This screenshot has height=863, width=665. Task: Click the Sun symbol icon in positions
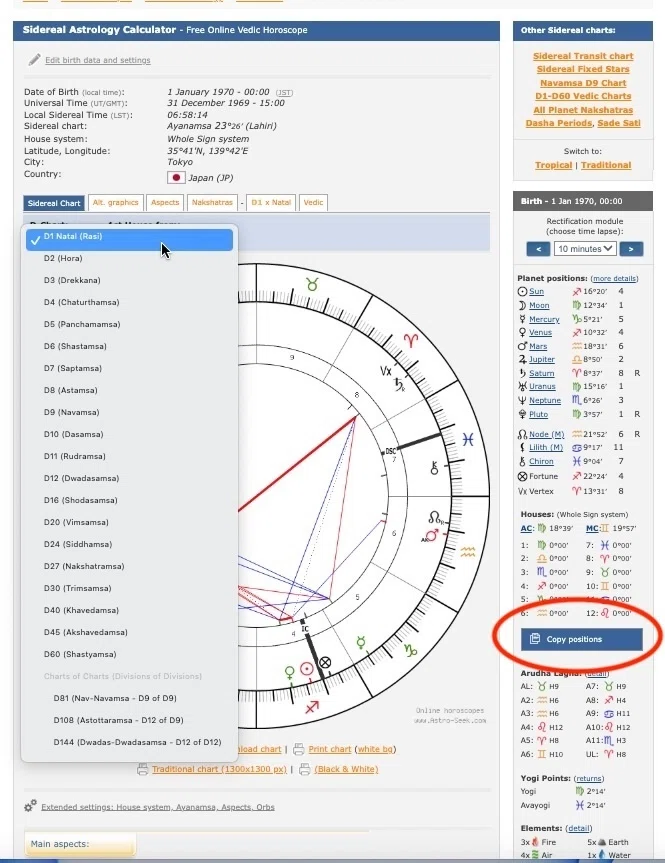tap(522, 291)
